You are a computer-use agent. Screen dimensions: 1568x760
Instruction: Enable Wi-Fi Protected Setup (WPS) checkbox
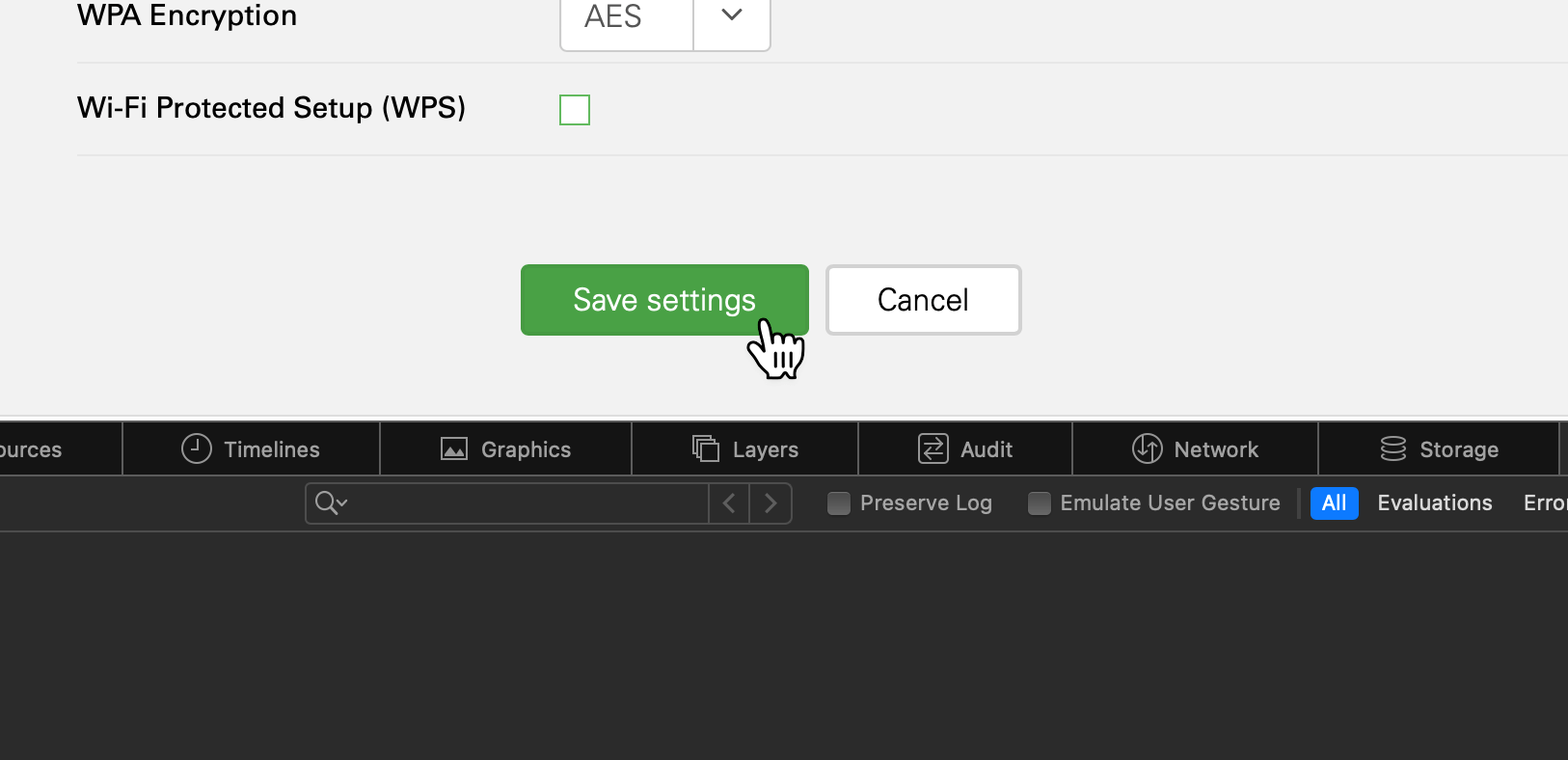click(575, 110)
